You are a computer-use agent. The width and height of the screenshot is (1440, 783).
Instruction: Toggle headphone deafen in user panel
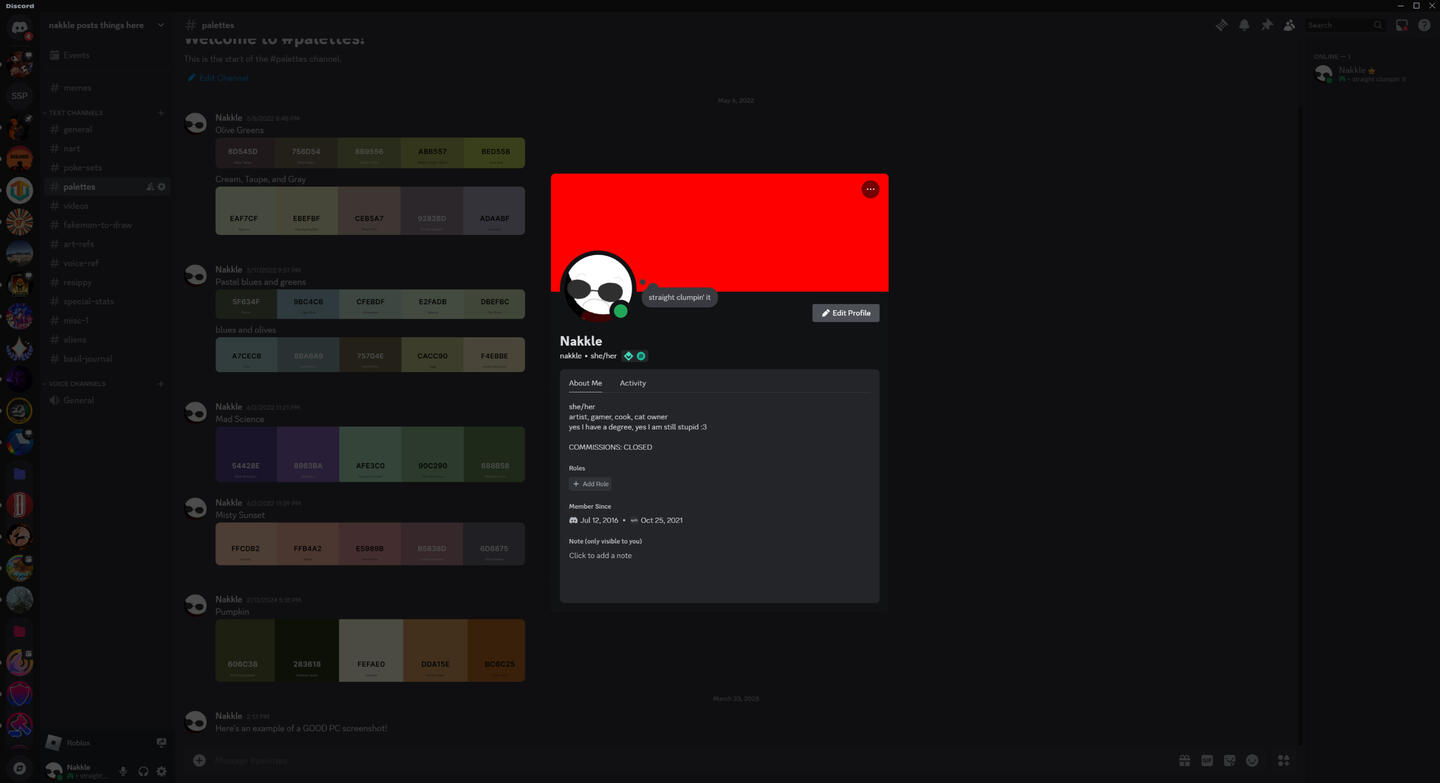click(143, 771)
